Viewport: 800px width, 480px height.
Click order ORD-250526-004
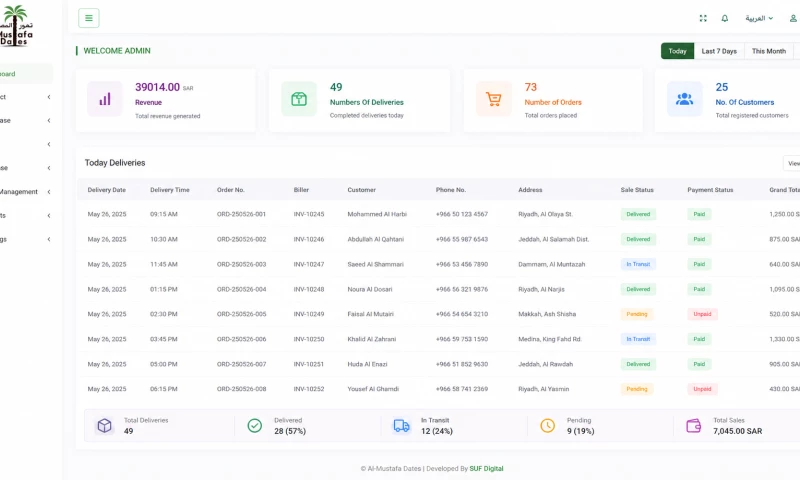[241, 289]
